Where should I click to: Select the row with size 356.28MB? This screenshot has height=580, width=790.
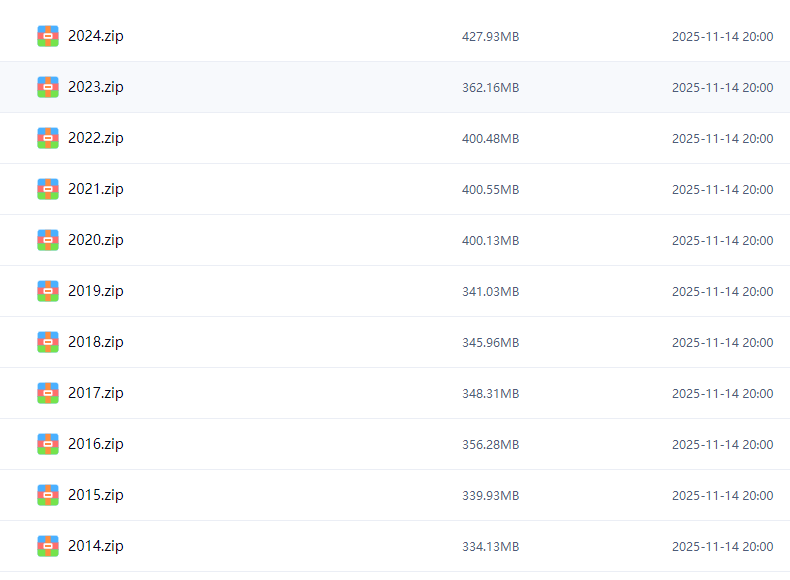coord(490,445)
